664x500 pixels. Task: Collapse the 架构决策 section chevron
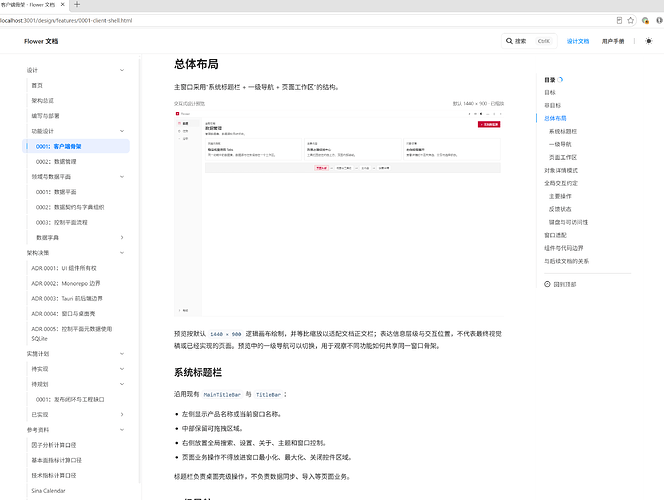[122, 253]
